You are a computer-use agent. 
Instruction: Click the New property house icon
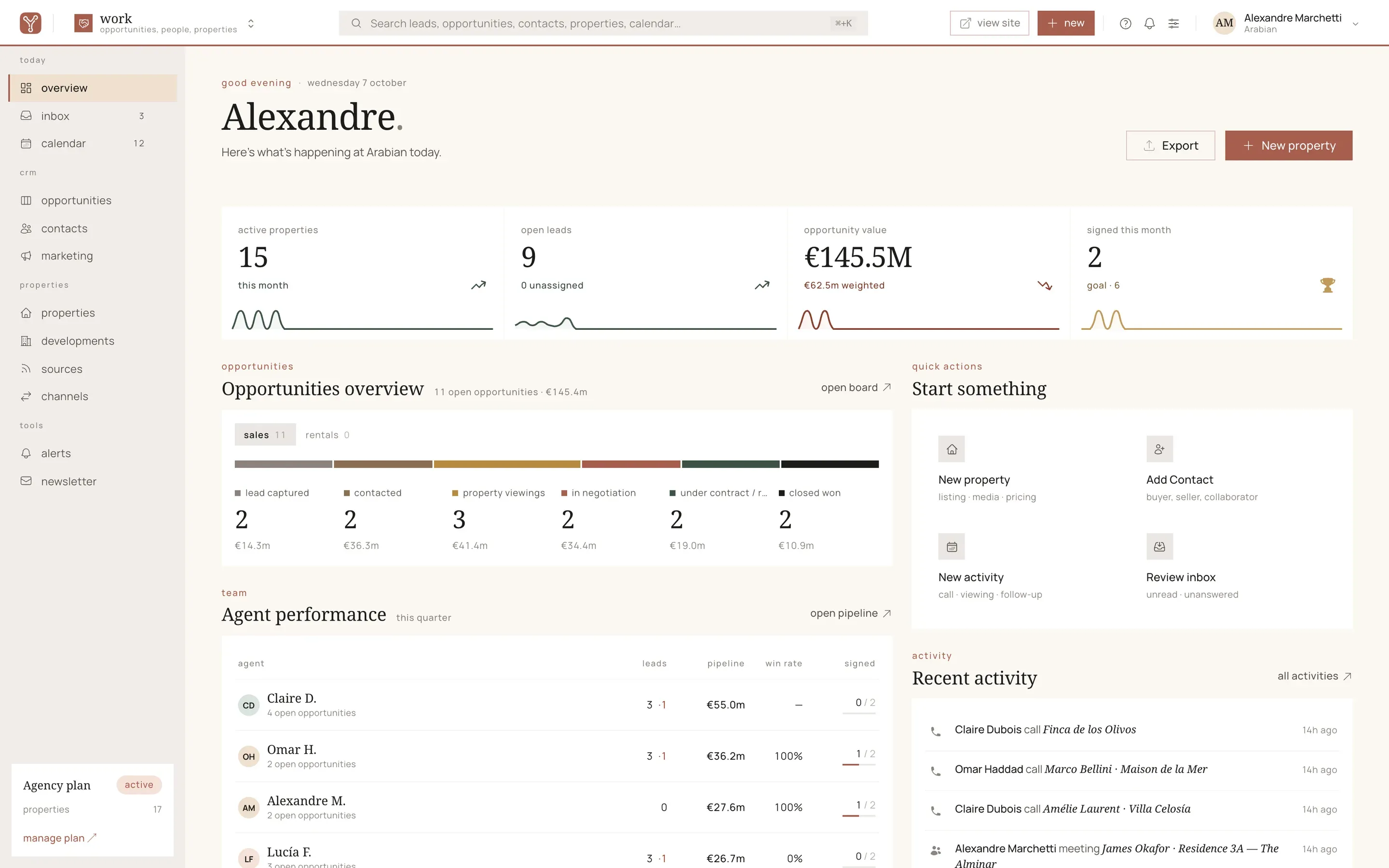pyautogui.click(x=951, y=449)
